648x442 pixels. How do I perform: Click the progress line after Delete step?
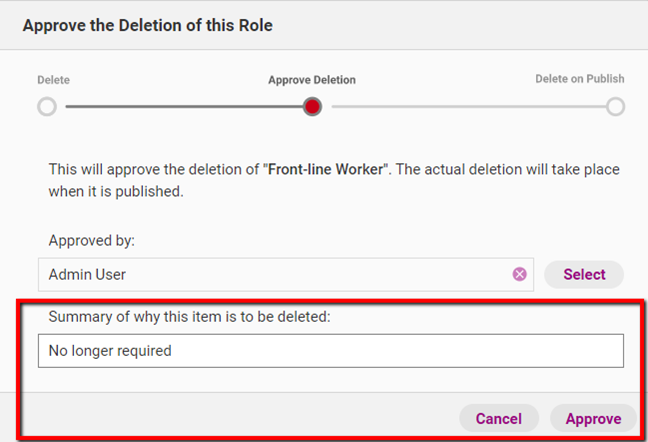(x=180, y=107)
